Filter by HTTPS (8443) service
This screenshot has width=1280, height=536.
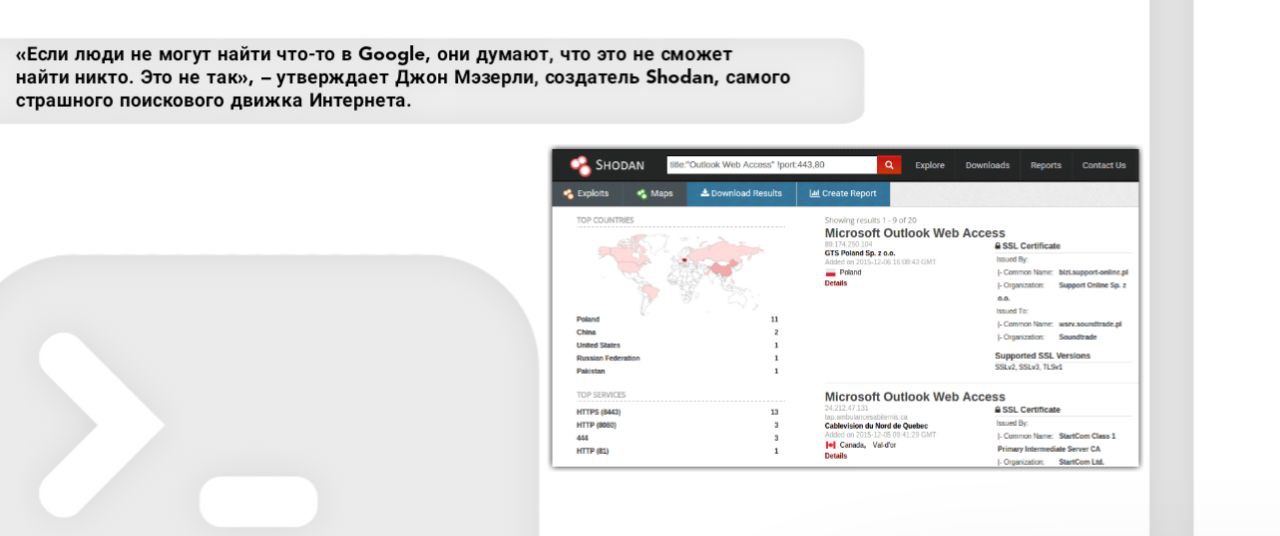(x=599, y=412)
